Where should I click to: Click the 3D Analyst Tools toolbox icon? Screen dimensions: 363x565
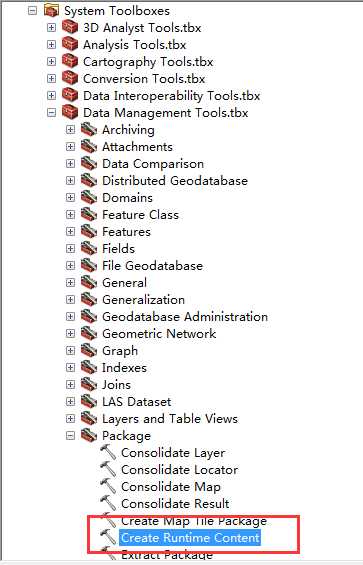pyautogui.click(x=70, y=27)
